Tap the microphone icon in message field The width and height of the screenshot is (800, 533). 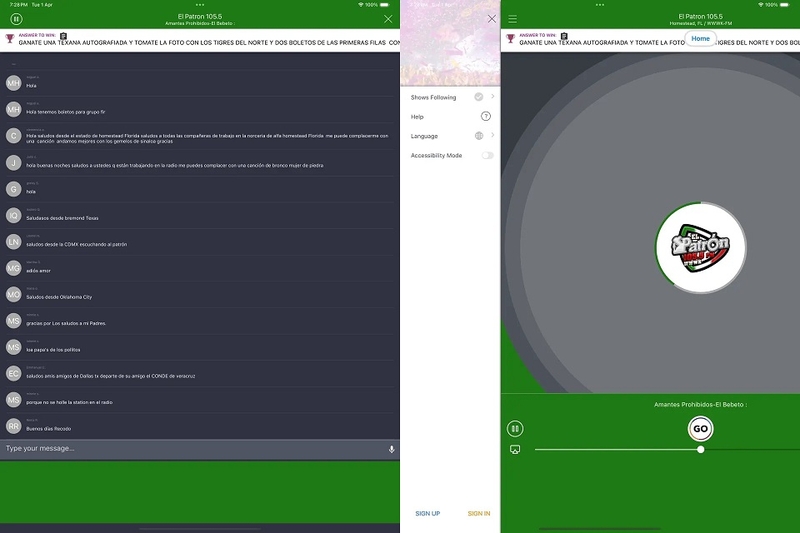[x=391, y=449]
